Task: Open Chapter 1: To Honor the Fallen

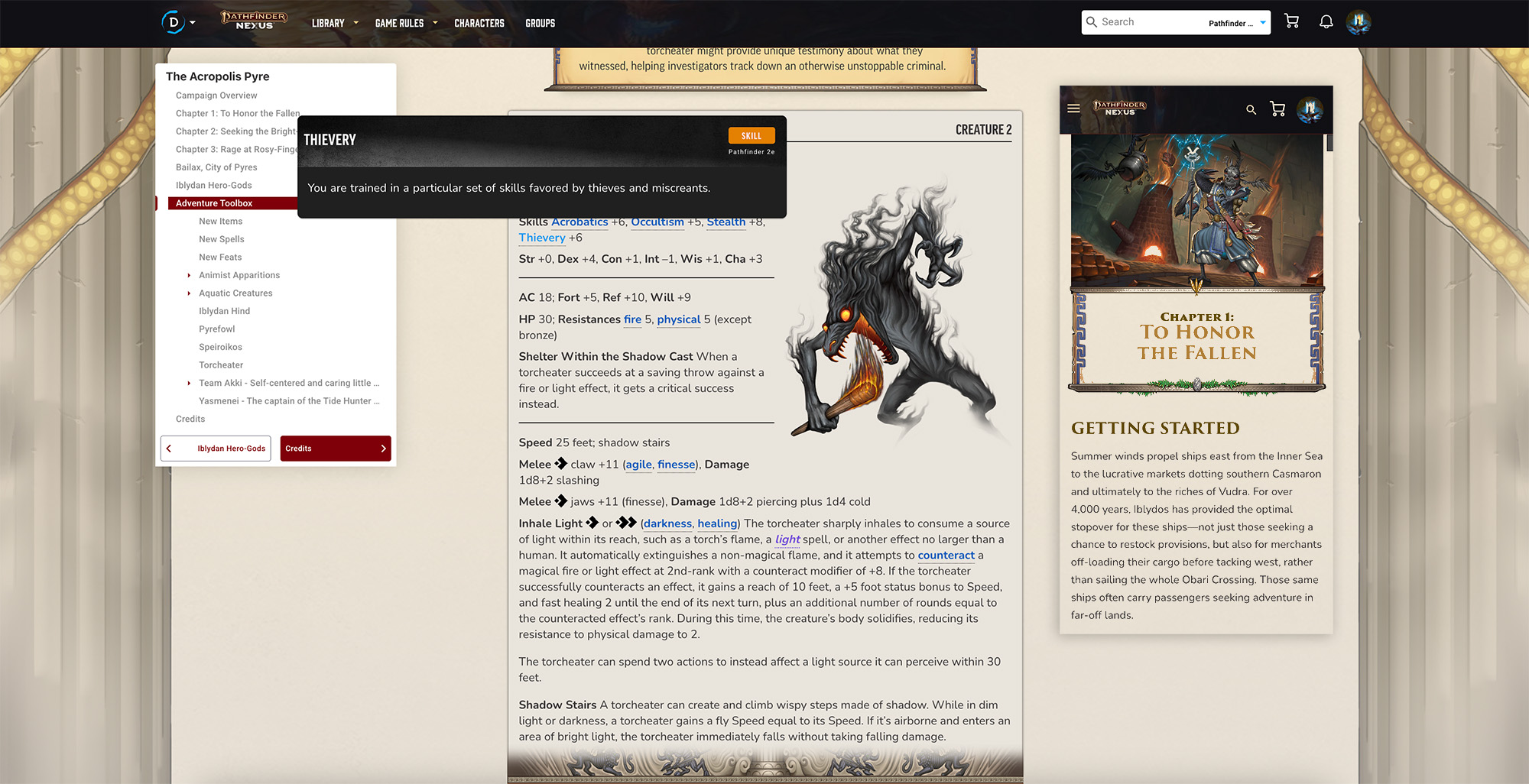Action: (x=238, y=113)
